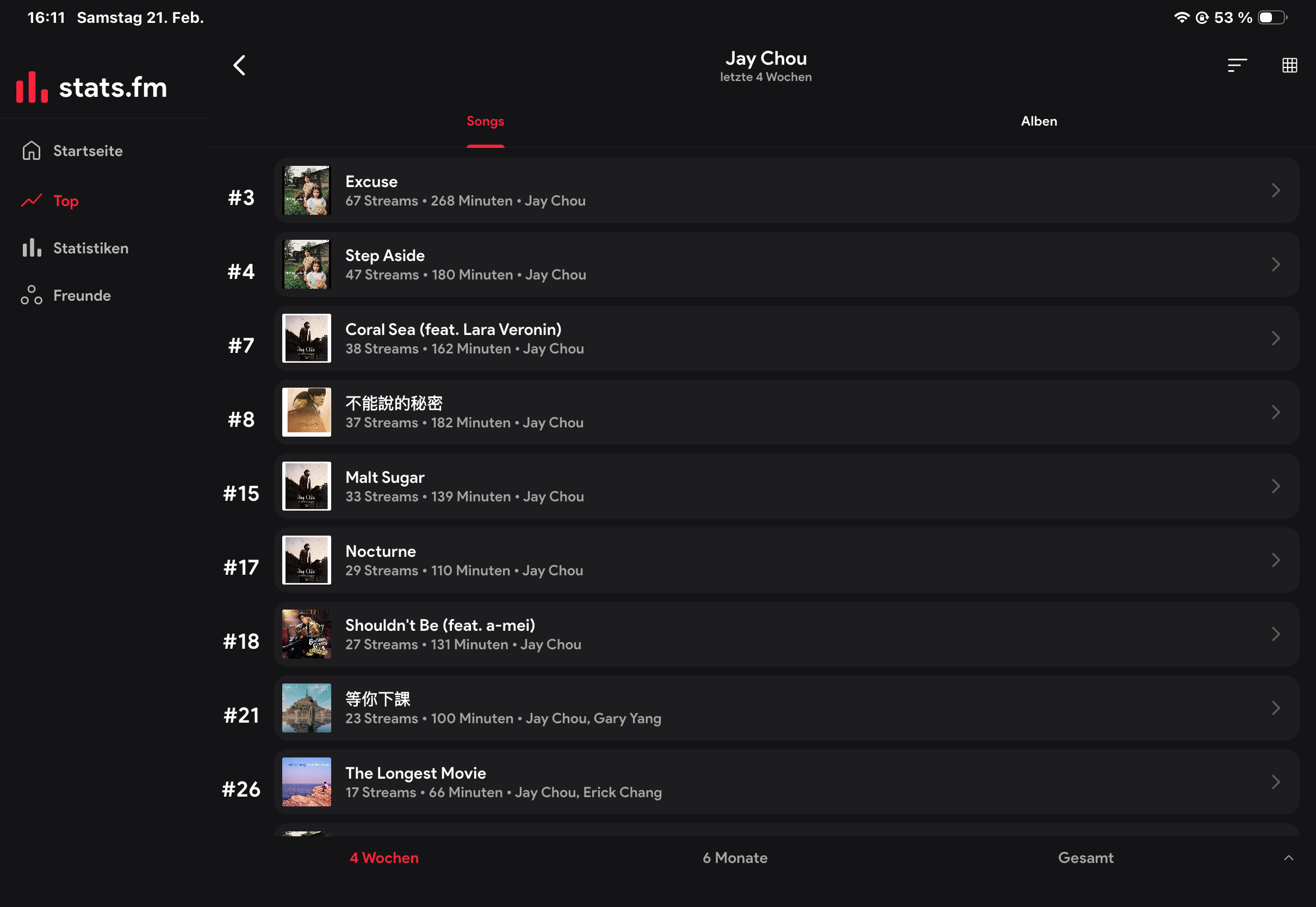Switch to the Alben tab
The height and width of the screenshot is (907, 1316).
1039,121
